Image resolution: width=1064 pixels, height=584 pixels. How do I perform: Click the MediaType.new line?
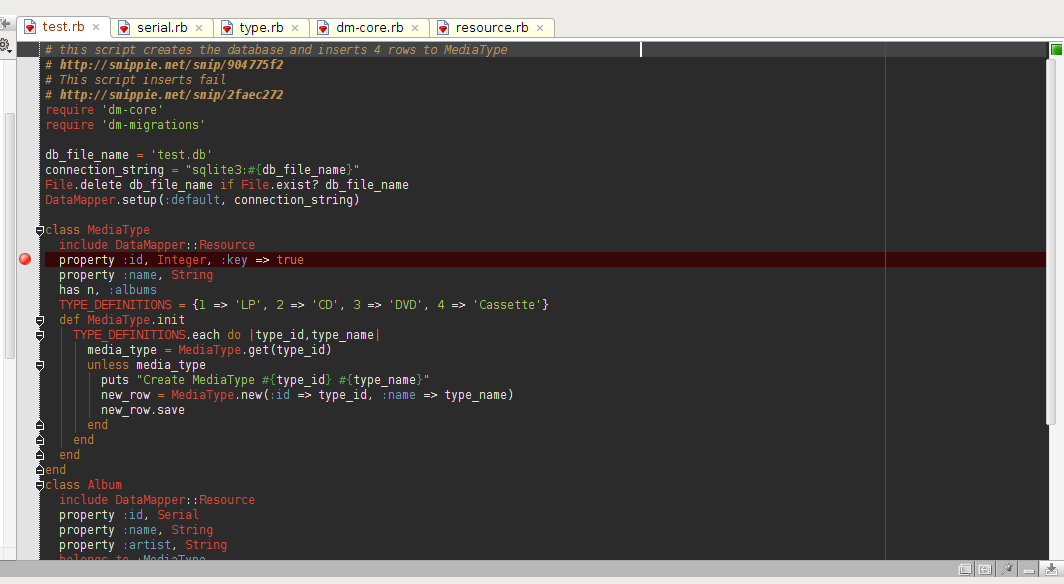(x=307, y=395)
